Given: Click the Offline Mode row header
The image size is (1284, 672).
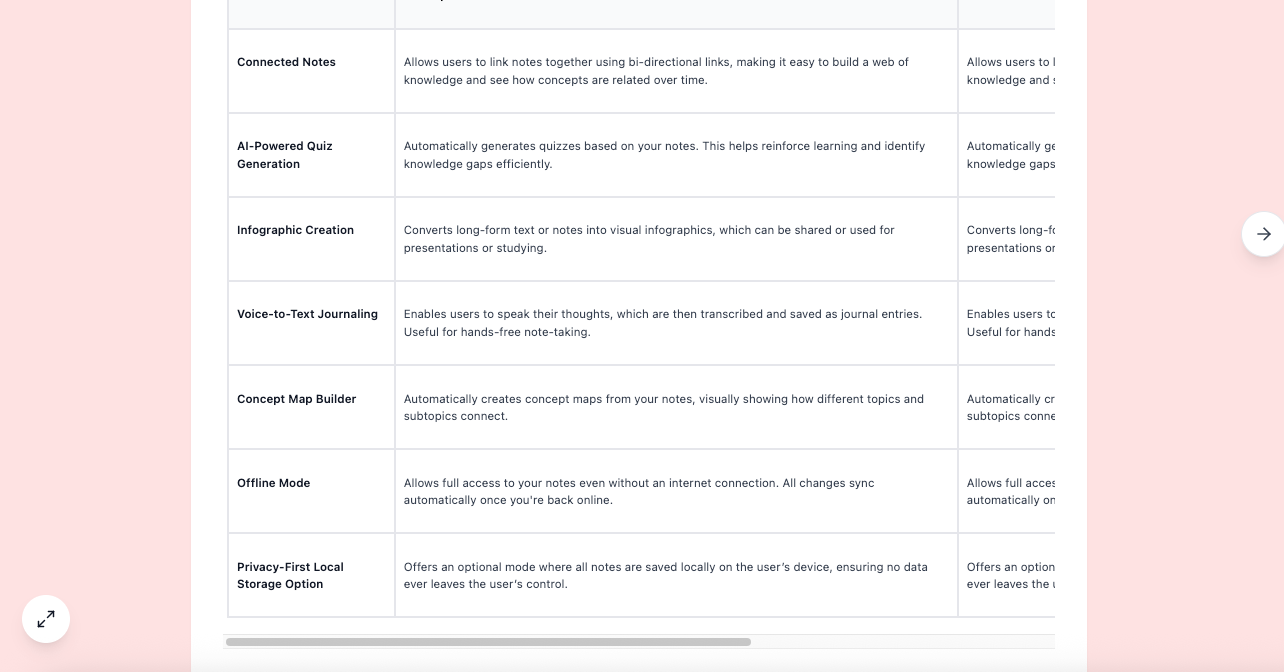Looking at the screenshot, I should coord(311,491).
